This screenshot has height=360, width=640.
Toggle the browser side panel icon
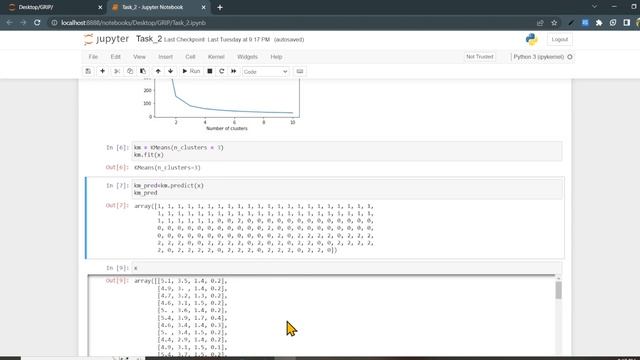(x=627, y=23)
